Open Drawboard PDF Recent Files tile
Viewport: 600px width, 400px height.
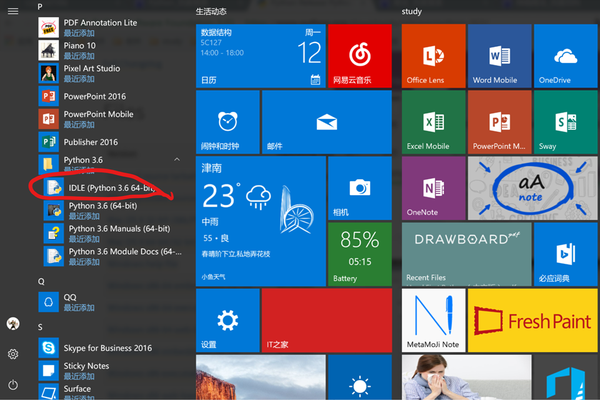466,254
